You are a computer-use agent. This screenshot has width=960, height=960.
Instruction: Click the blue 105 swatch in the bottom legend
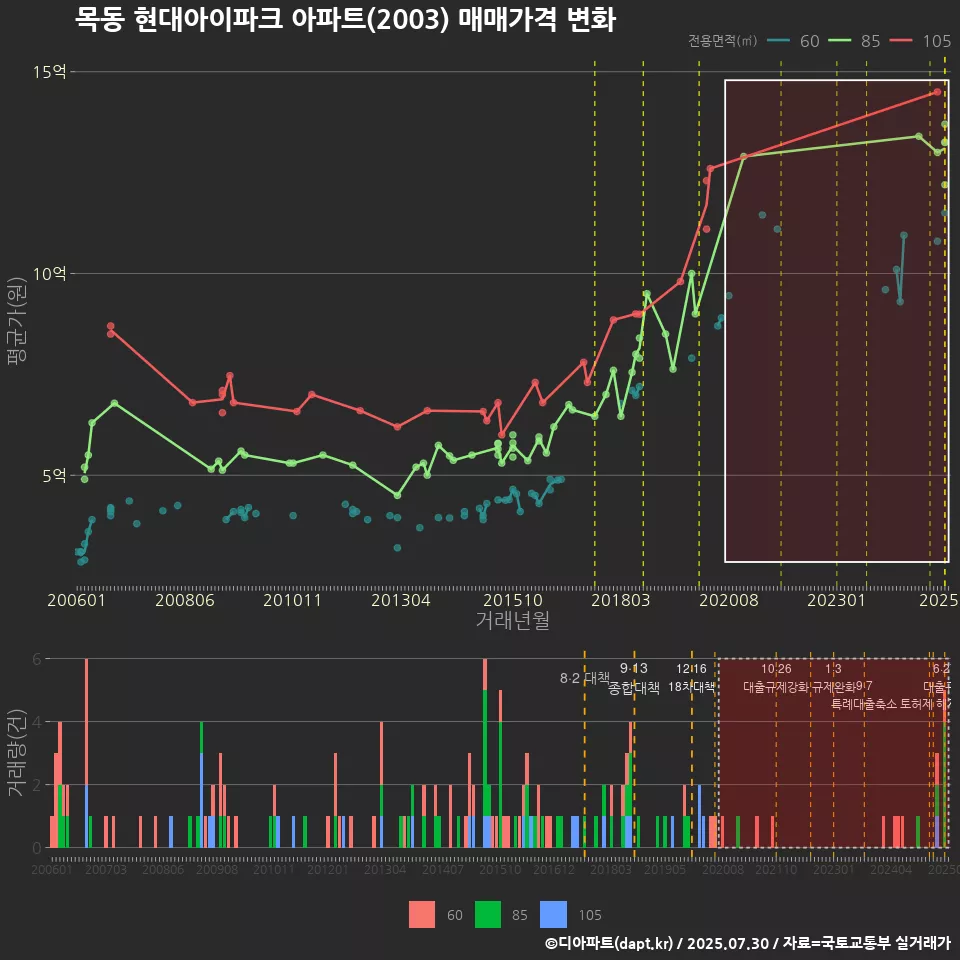click(x=553, y=915)
